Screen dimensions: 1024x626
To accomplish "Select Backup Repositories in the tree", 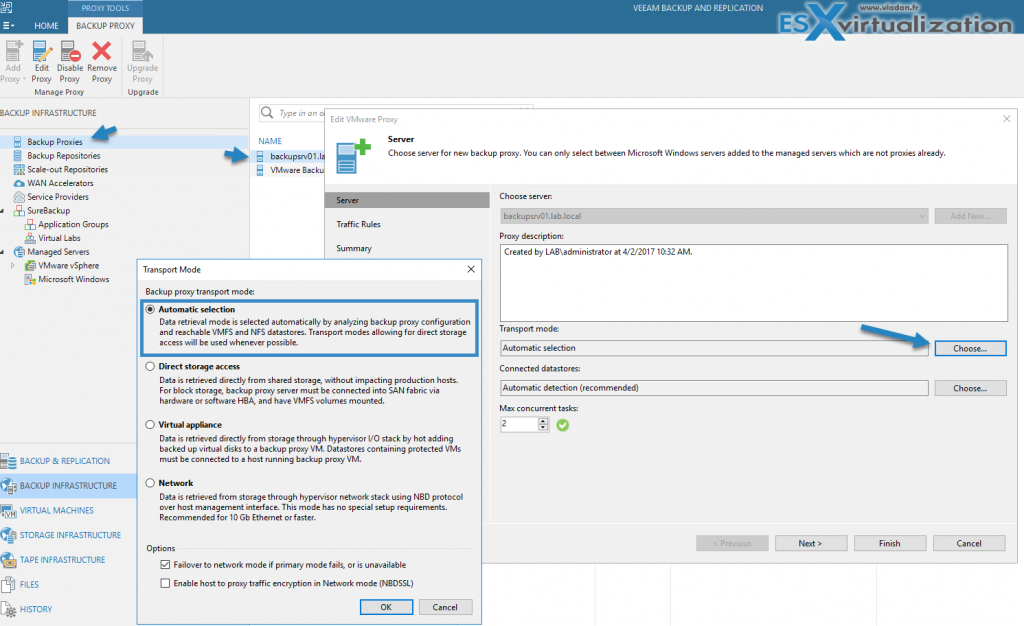I will (x=63, y=156).
